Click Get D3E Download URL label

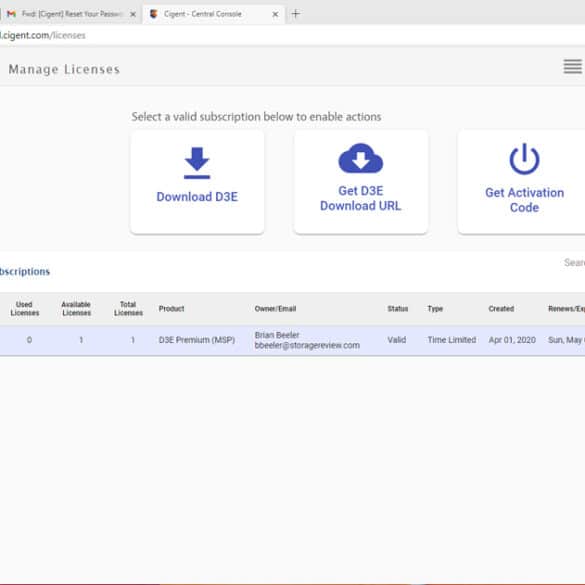[x=361, y=198]
